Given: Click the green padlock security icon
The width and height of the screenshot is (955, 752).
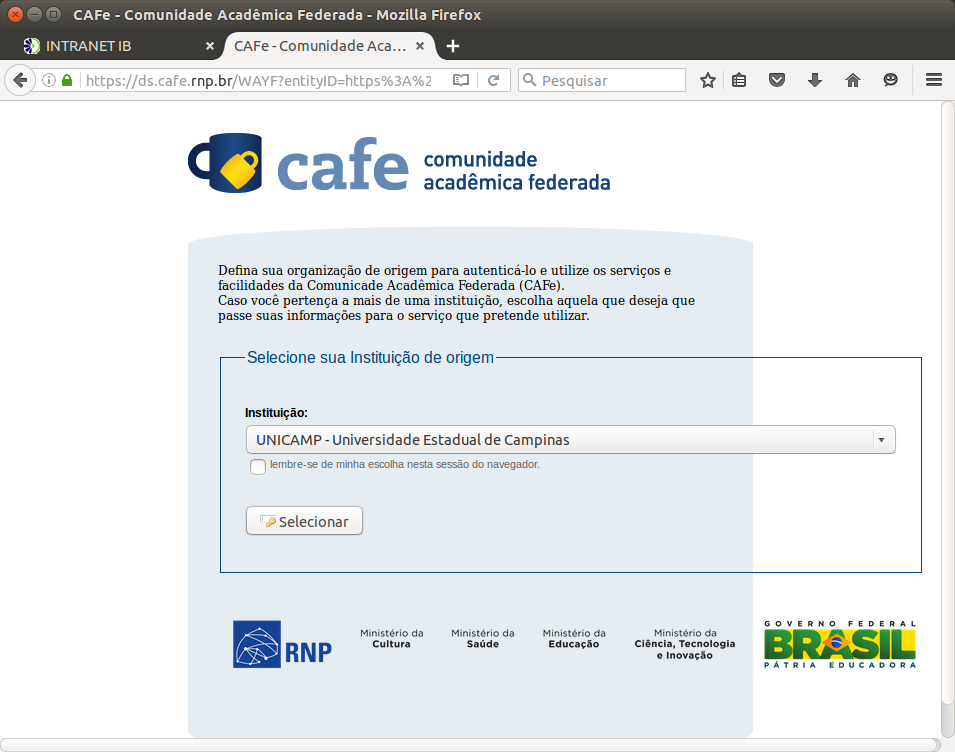Looking at the screenshot, I should coord(67,80).
